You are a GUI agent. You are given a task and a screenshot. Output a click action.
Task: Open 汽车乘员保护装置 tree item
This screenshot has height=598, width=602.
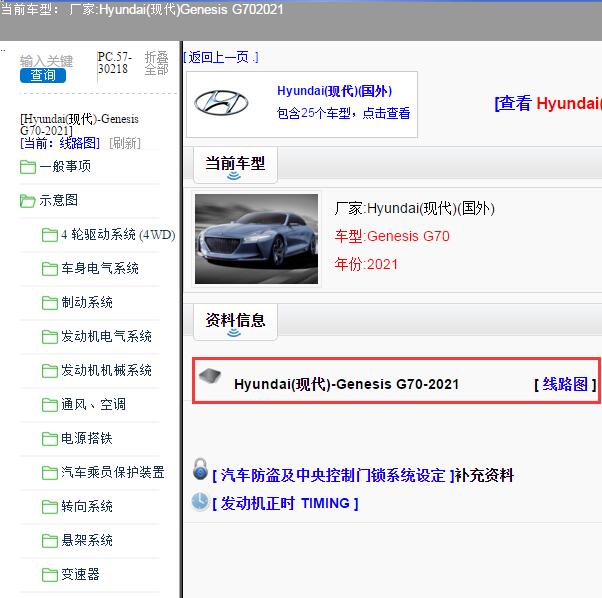(x=113, y=472)
